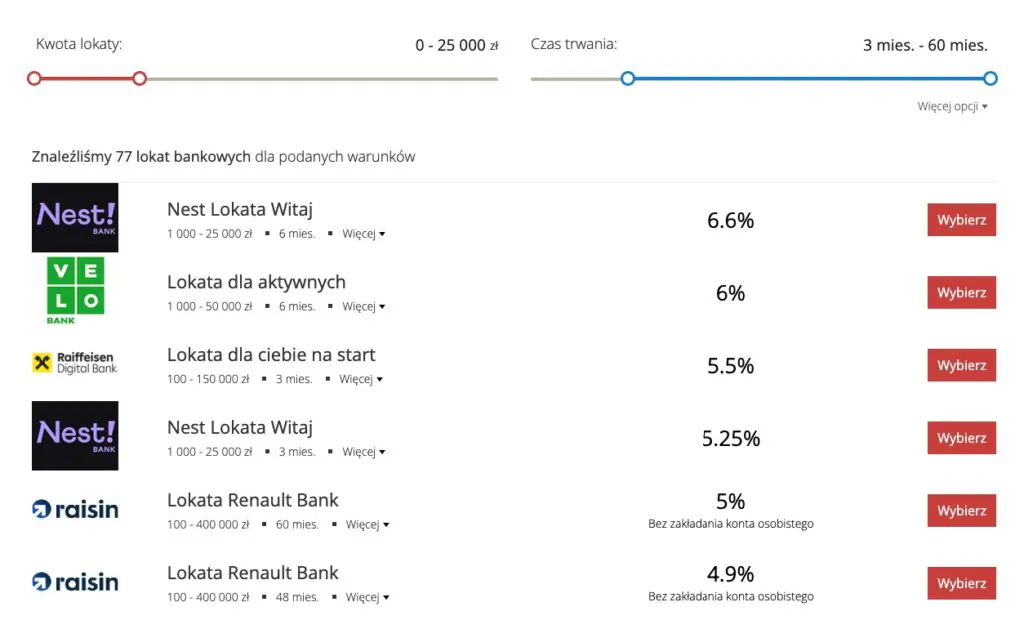
Task: Click the Nest Bank logo beside the 5.25% offer
Action: (x=74, y=436)
